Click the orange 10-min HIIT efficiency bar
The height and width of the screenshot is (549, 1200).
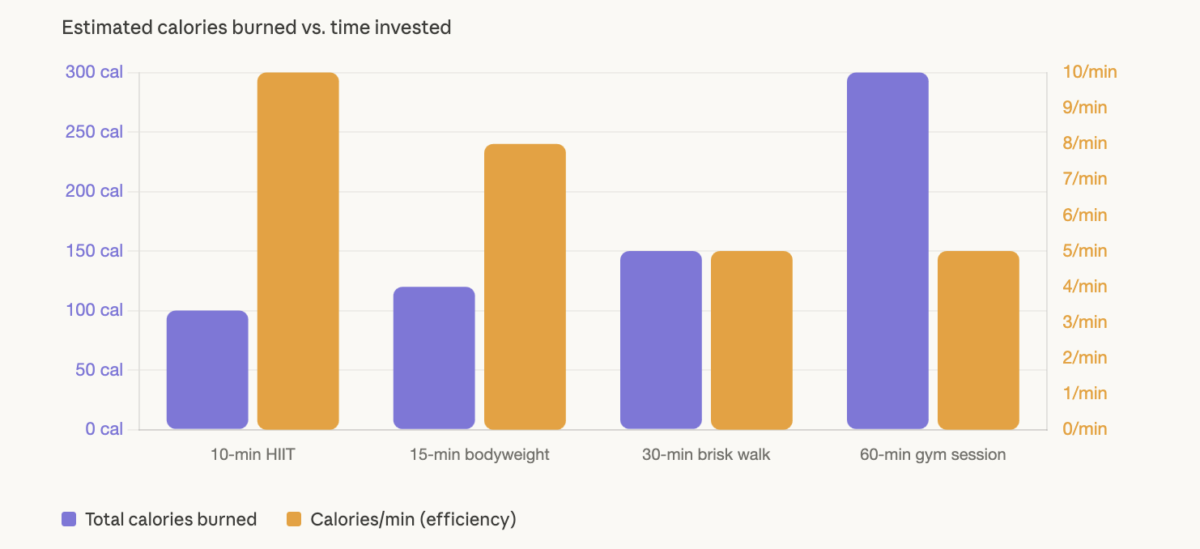298,251
